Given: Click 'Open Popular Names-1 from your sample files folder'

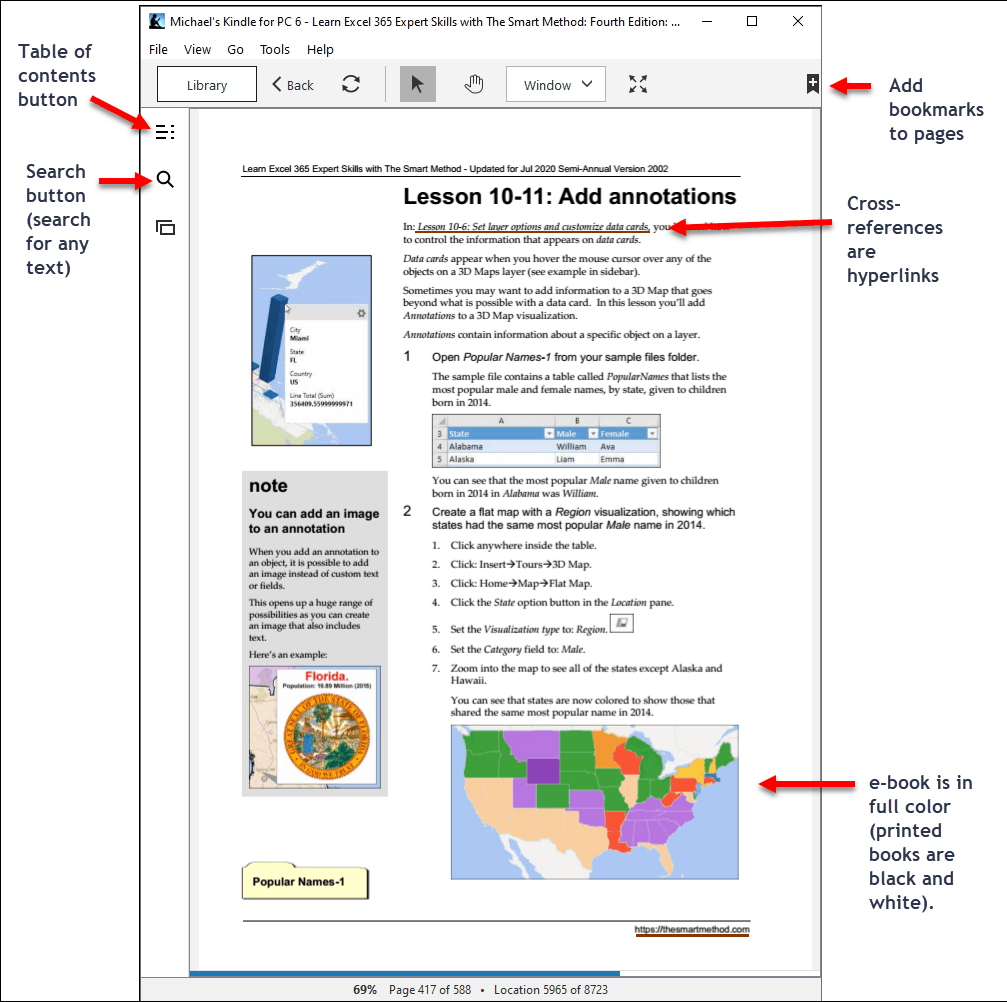Looking at the screenshot, I should click(565, 357).
